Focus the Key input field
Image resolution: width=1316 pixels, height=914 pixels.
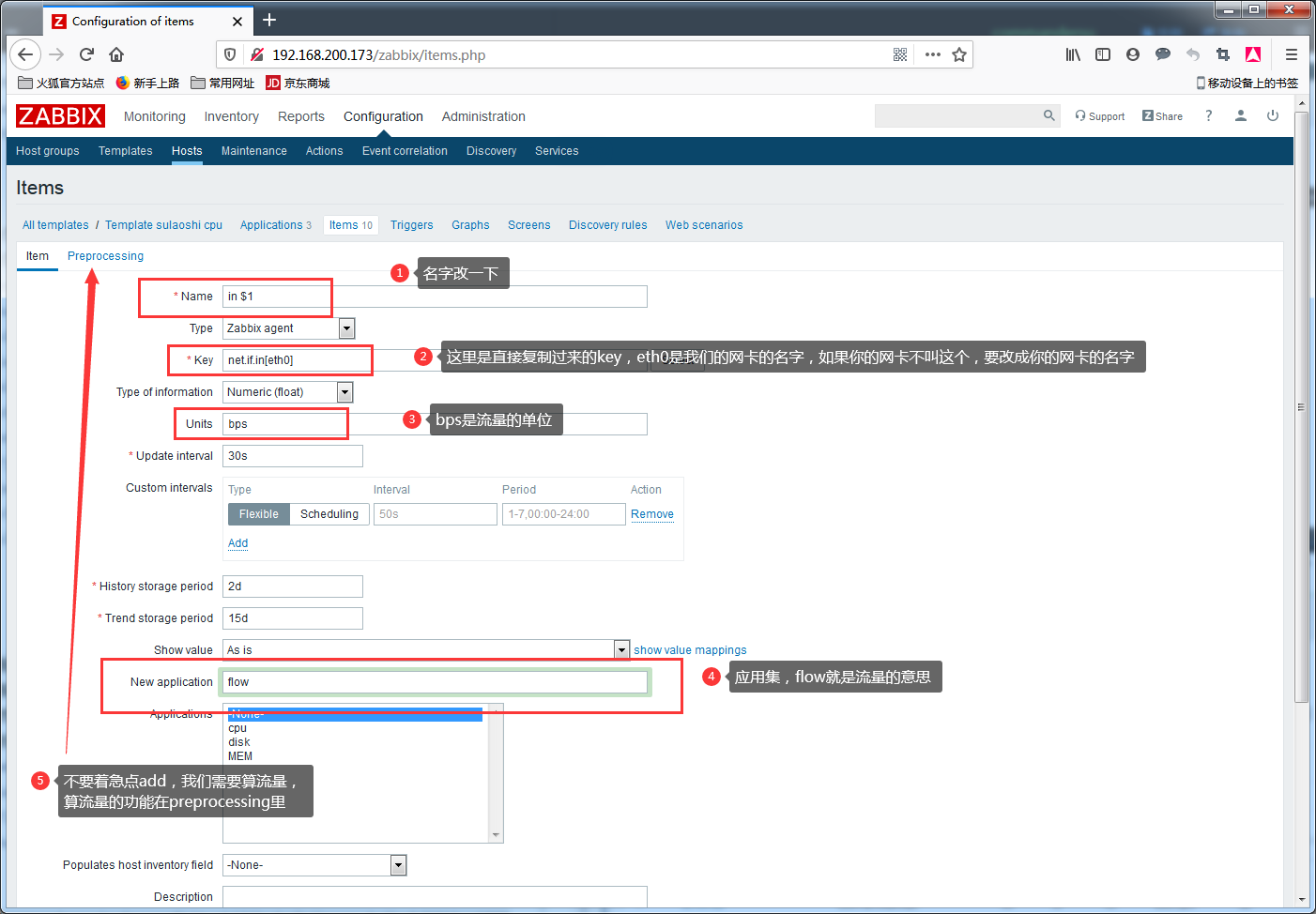pyautogui.click(x=435, y=360)
